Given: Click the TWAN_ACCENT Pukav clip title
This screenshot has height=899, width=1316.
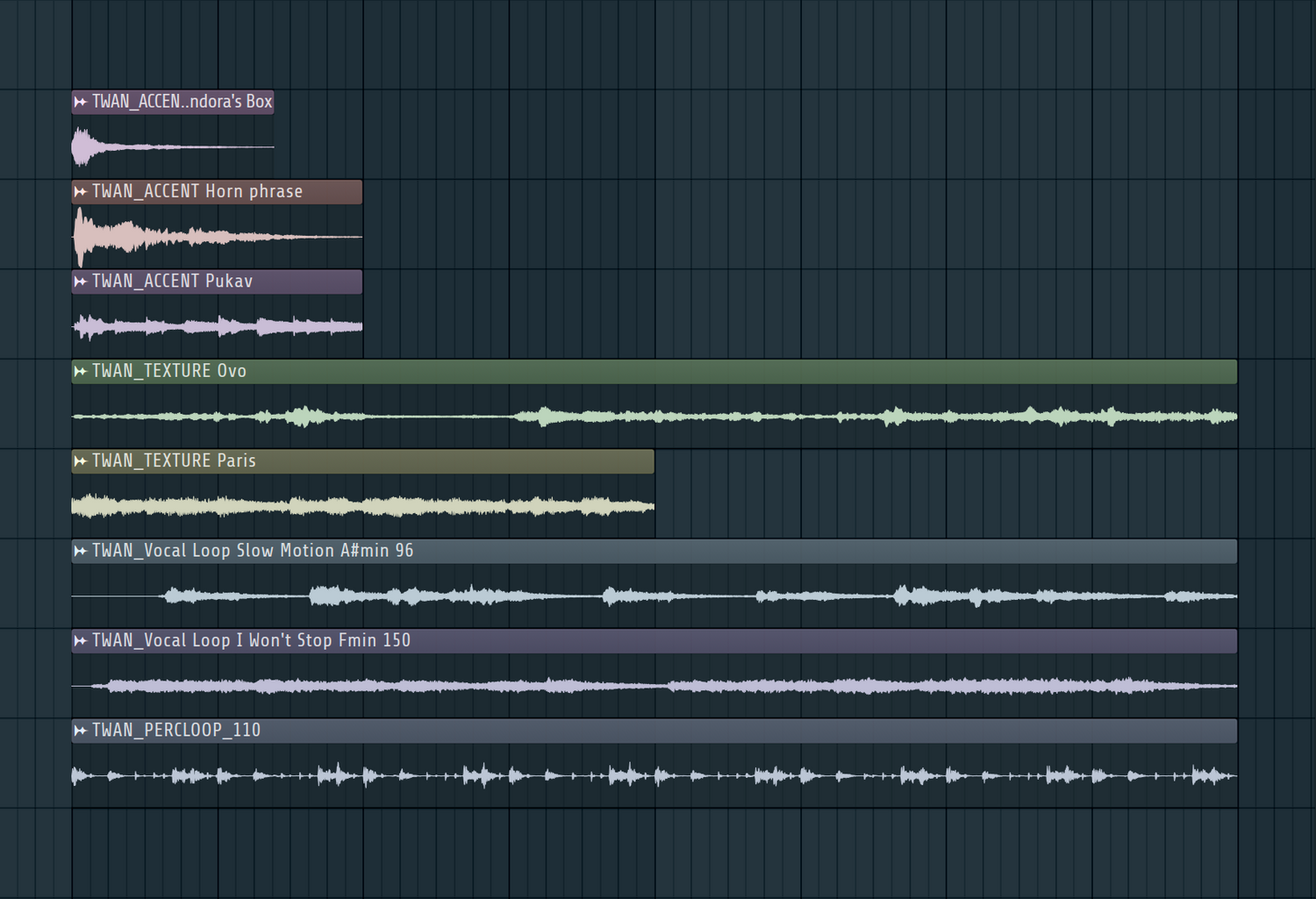Looking at the screenshot, I should point(173,282).
